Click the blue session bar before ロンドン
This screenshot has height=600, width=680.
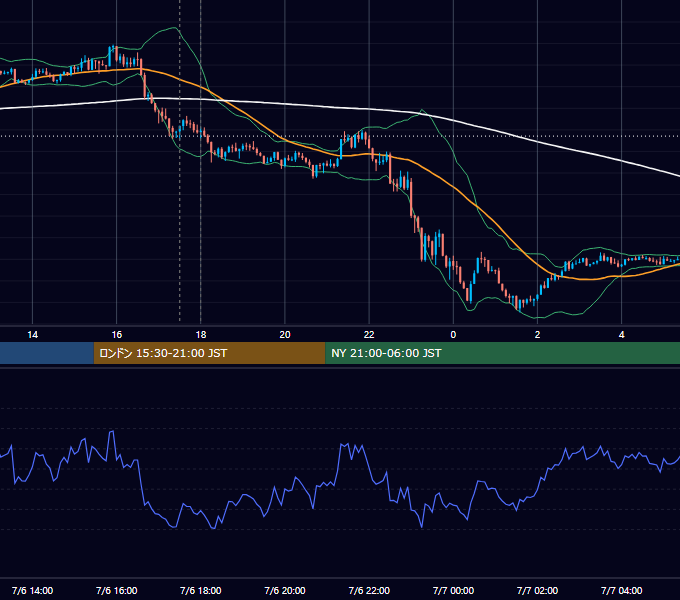(x=47, y=353)
